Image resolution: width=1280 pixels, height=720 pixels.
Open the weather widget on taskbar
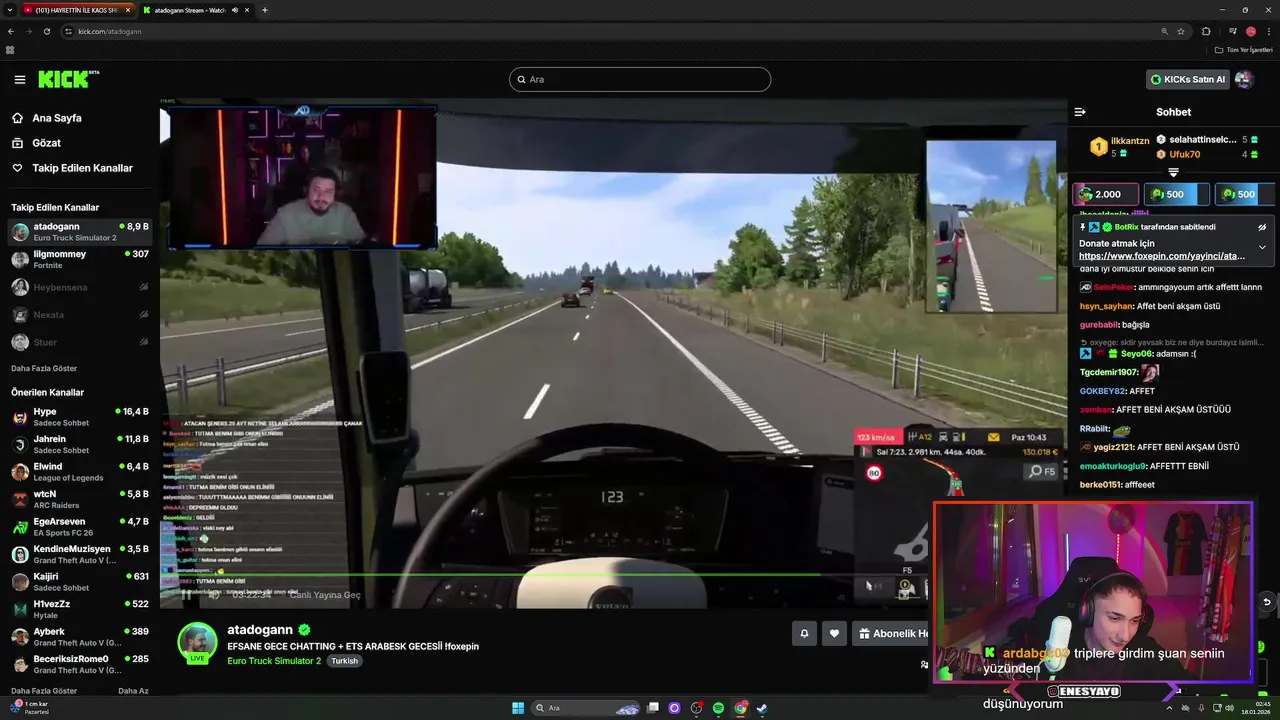[28, 707]
